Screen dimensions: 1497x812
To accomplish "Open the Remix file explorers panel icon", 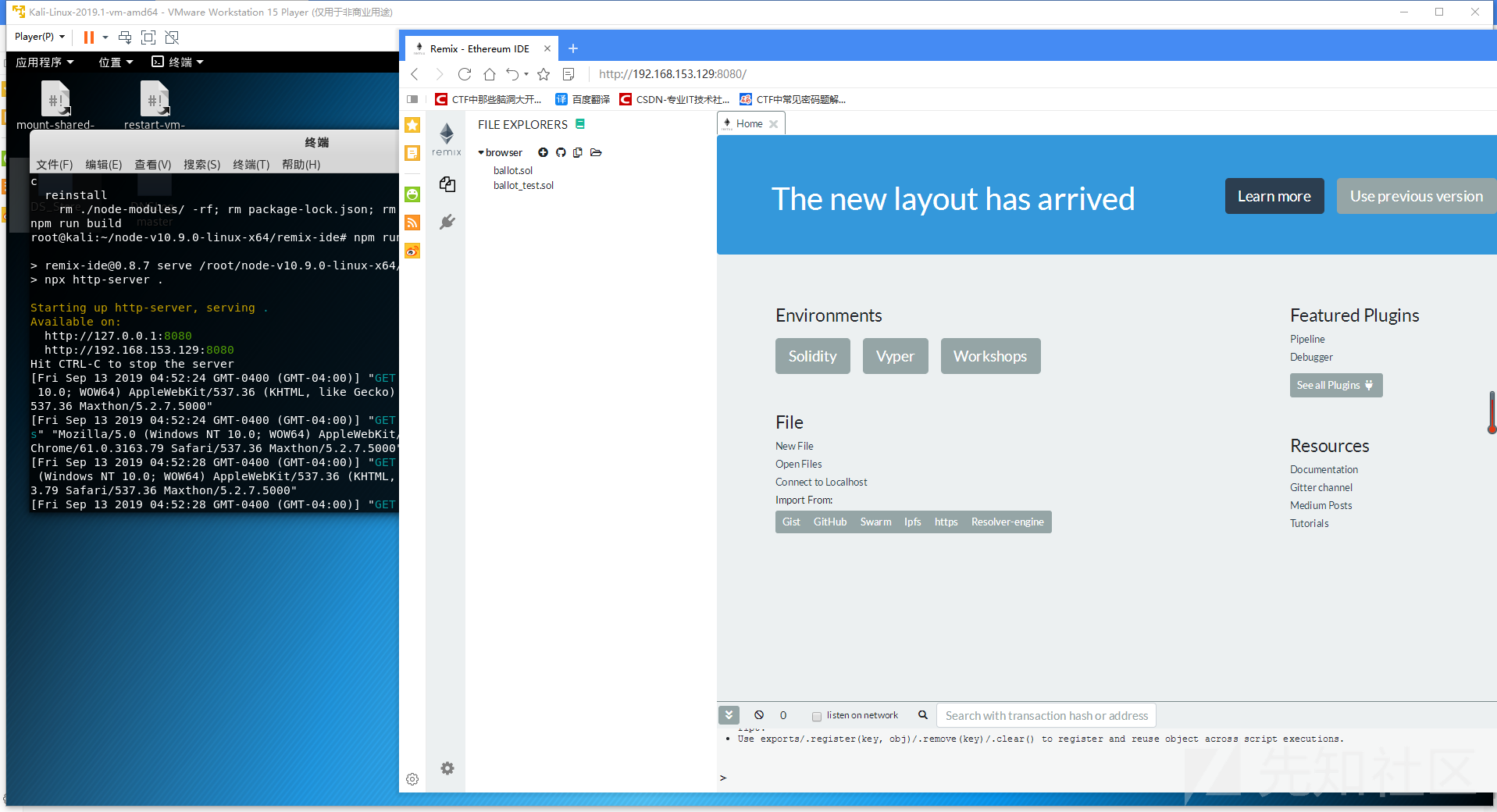I will tap(447, 184).
